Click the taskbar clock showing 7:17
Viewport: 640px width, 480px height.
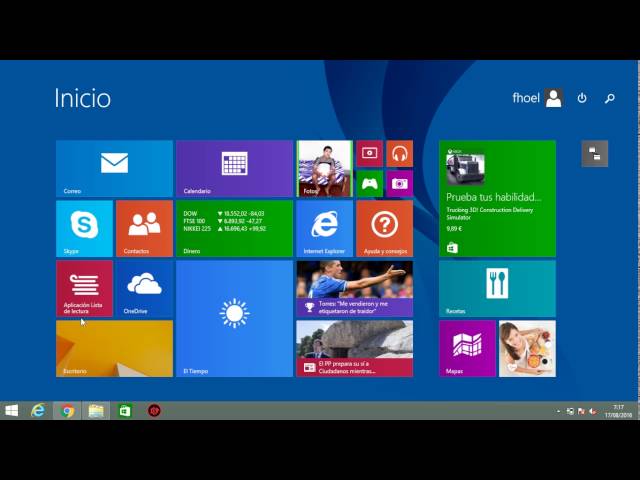tap(618, 411)
